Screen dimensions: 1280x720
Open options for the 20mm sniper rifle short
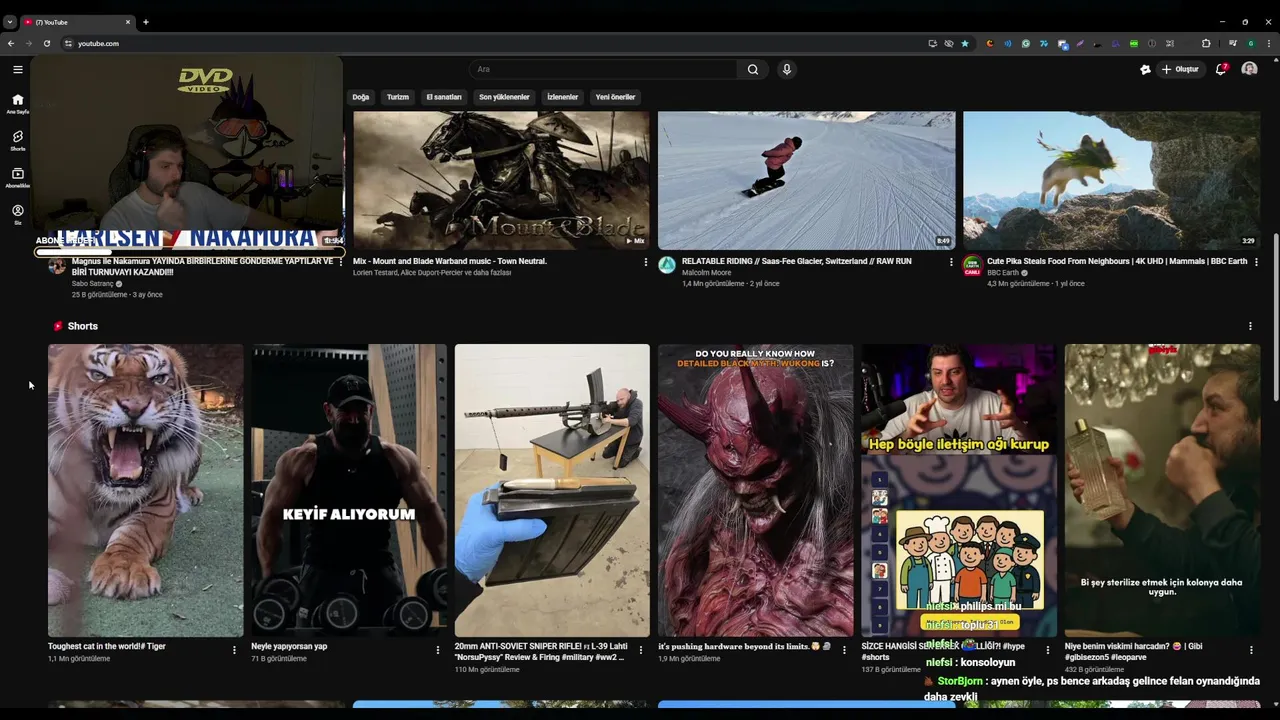coord(641,650)
